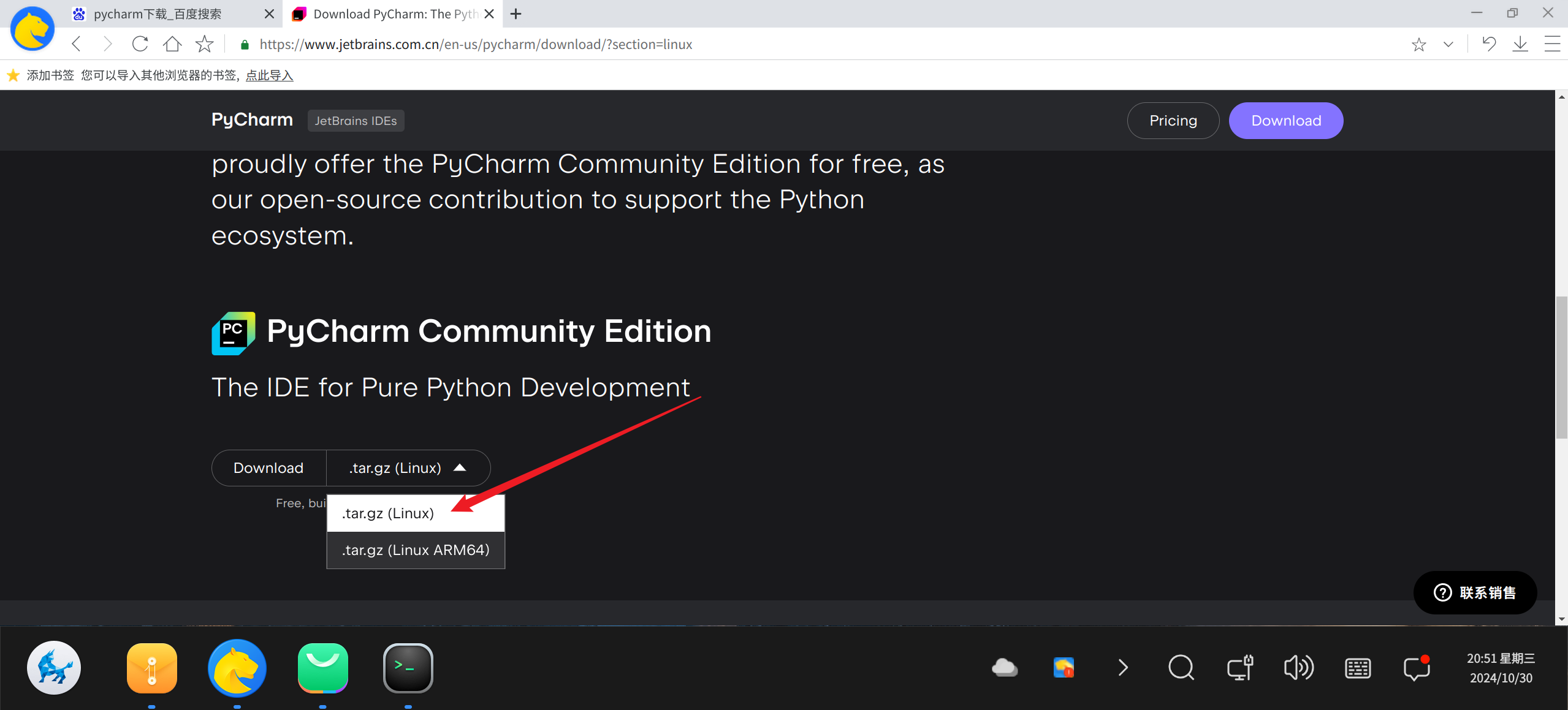
Task: Collapse the .tar.gz (Linux) format dropdown
Action: [408, 468]
